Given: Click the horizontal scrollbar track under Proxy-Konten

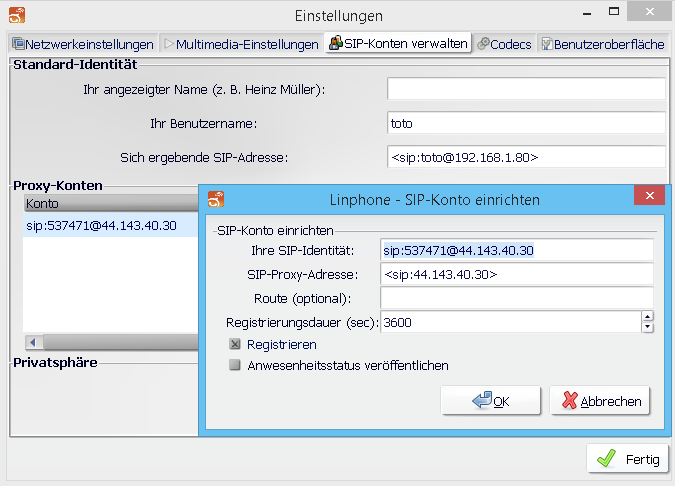Looking at the screenshot, I should (121, 343).
